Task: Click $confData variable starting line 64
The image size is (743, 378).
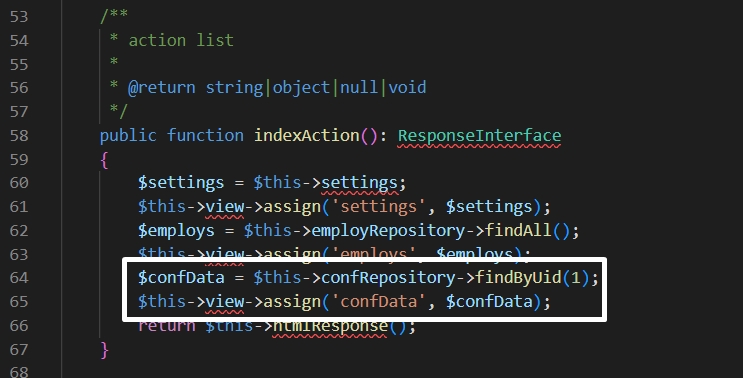Action: pyautogui.click(x=181, y=278)
